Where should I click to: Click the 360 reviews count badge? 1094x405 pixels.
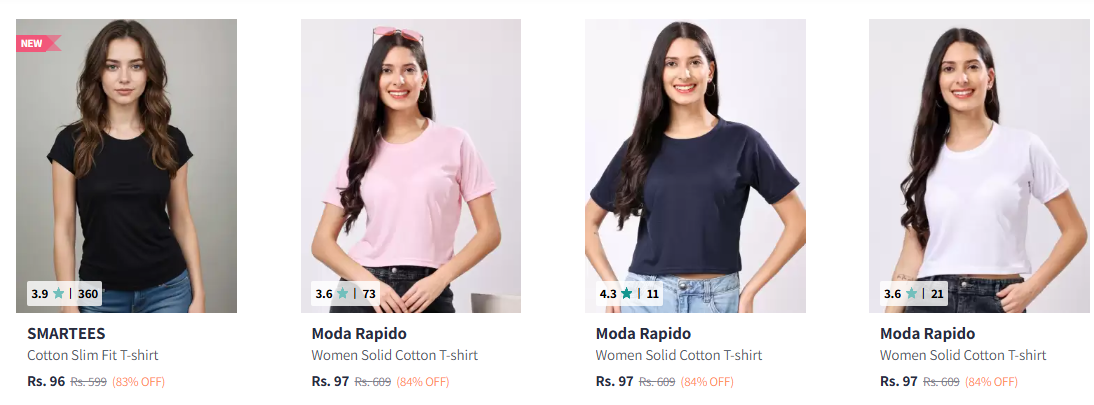tap(88, 294)
